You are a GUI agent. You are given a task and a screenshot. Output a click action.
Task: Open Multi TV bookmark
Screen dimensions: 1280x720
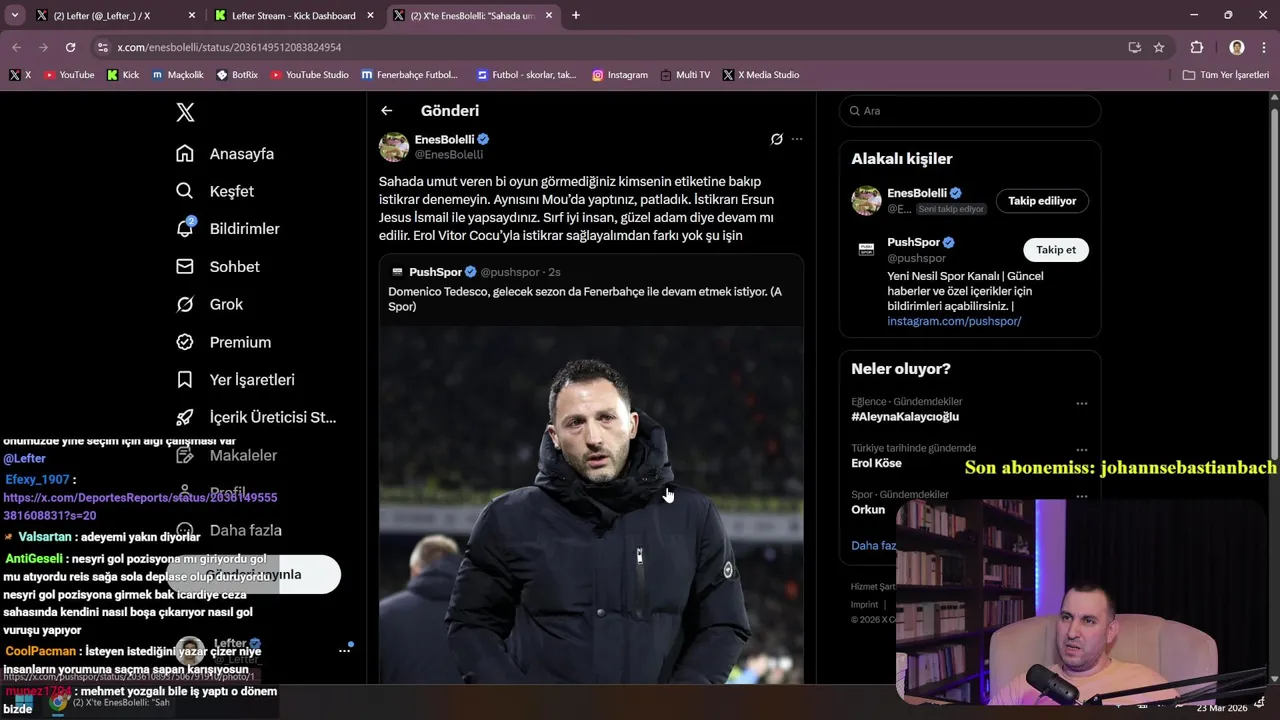pyautogui.click(x=685, y=75)
